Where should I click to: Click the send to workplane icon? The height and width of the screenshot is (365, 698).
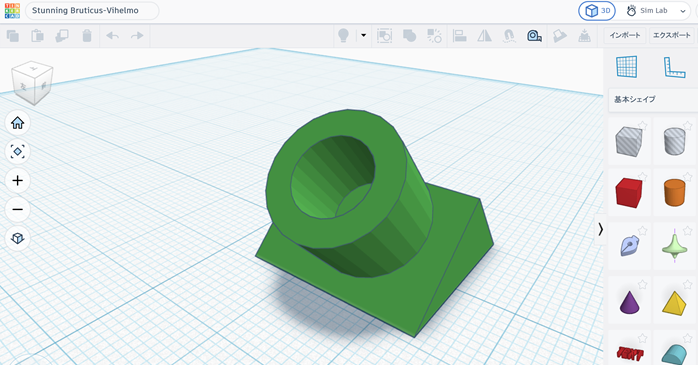click(584, 36)
